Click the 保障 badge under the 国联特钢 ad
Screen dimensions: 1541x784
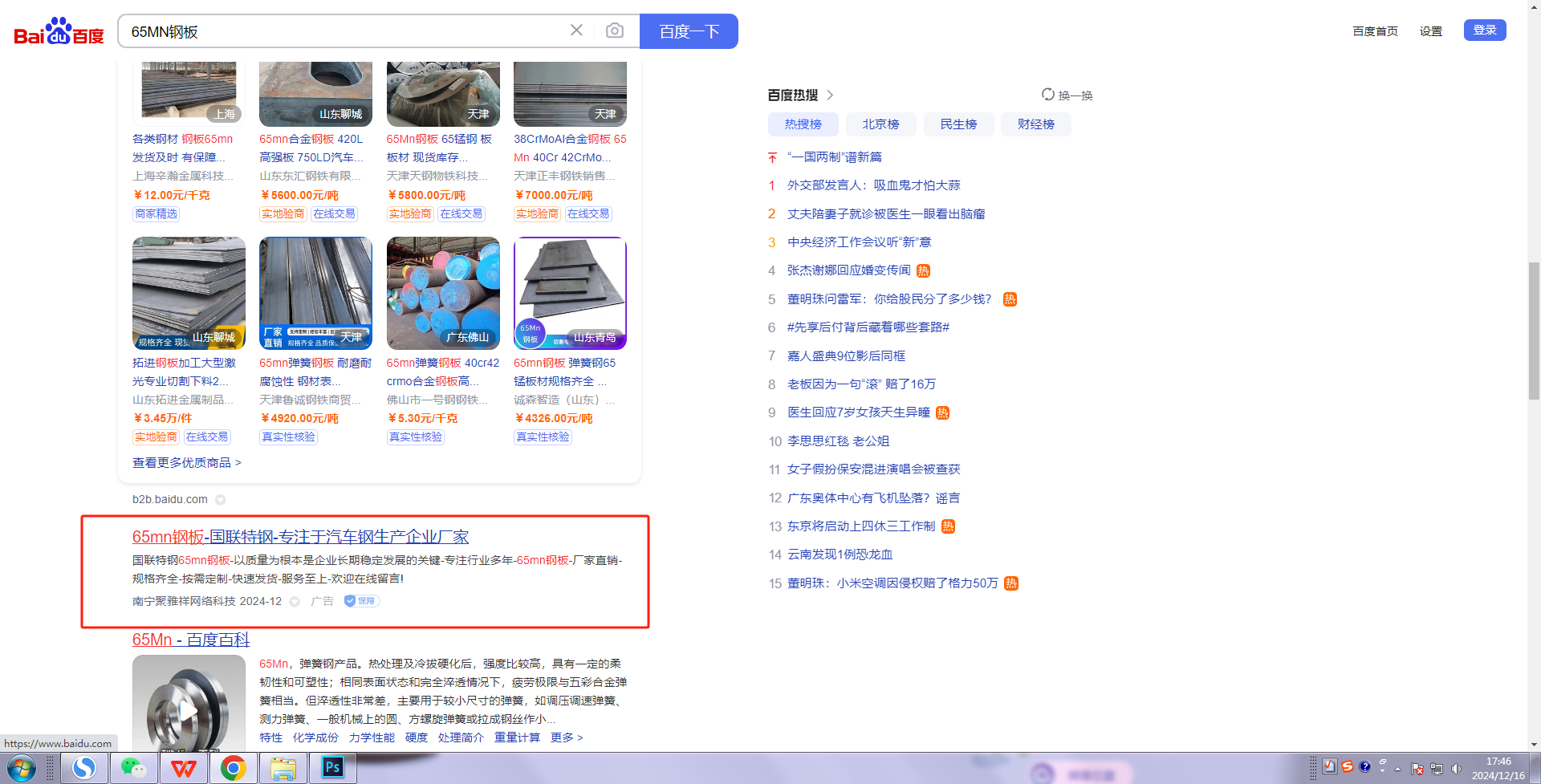point(362,601)
